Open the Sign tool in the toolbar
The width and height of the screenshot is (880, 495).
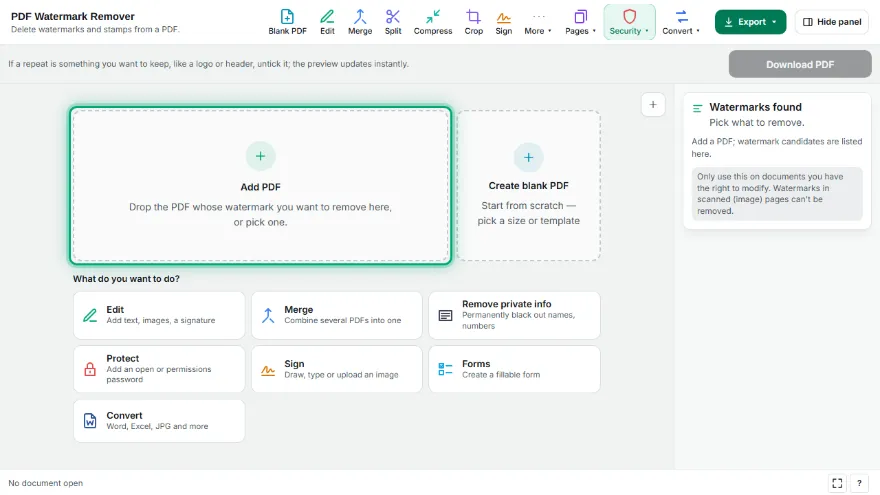[503, 22]
